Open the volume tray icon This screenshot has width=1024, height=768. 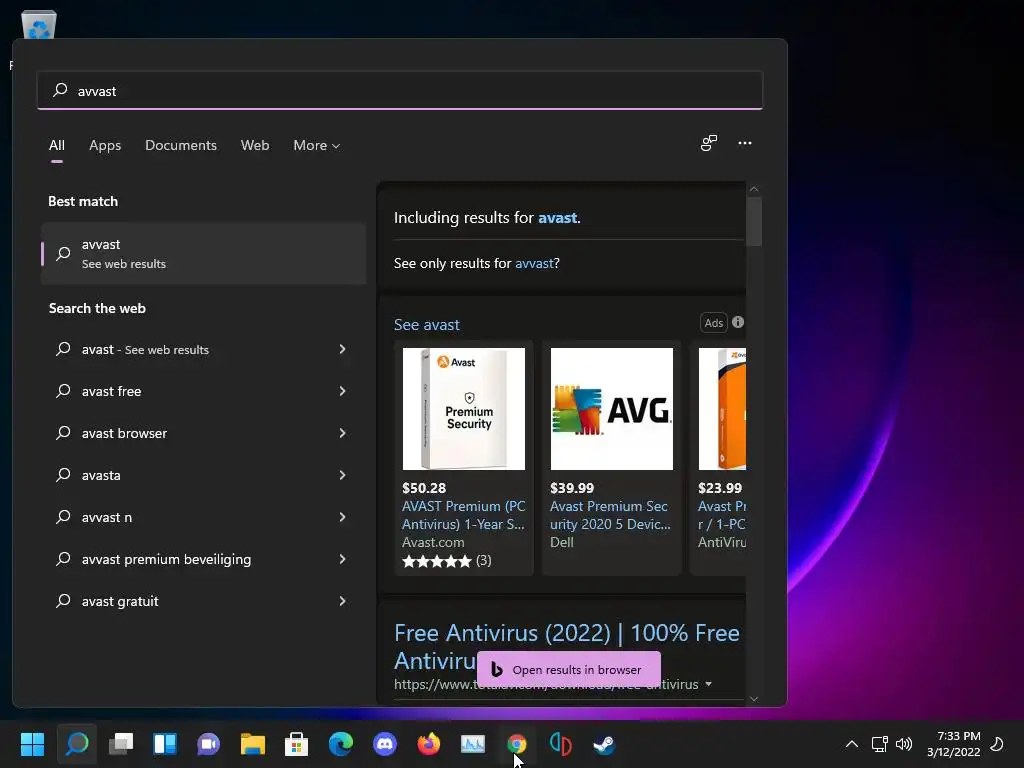pos(904,744)
